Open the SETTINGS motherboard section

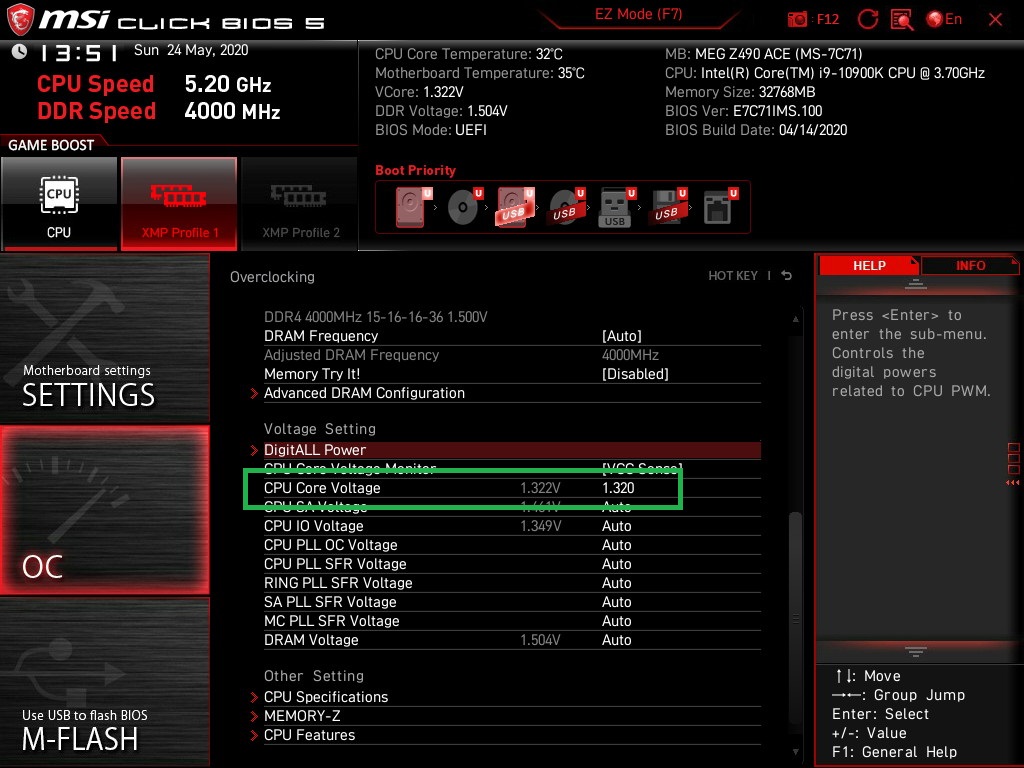(x=104, y=338)
